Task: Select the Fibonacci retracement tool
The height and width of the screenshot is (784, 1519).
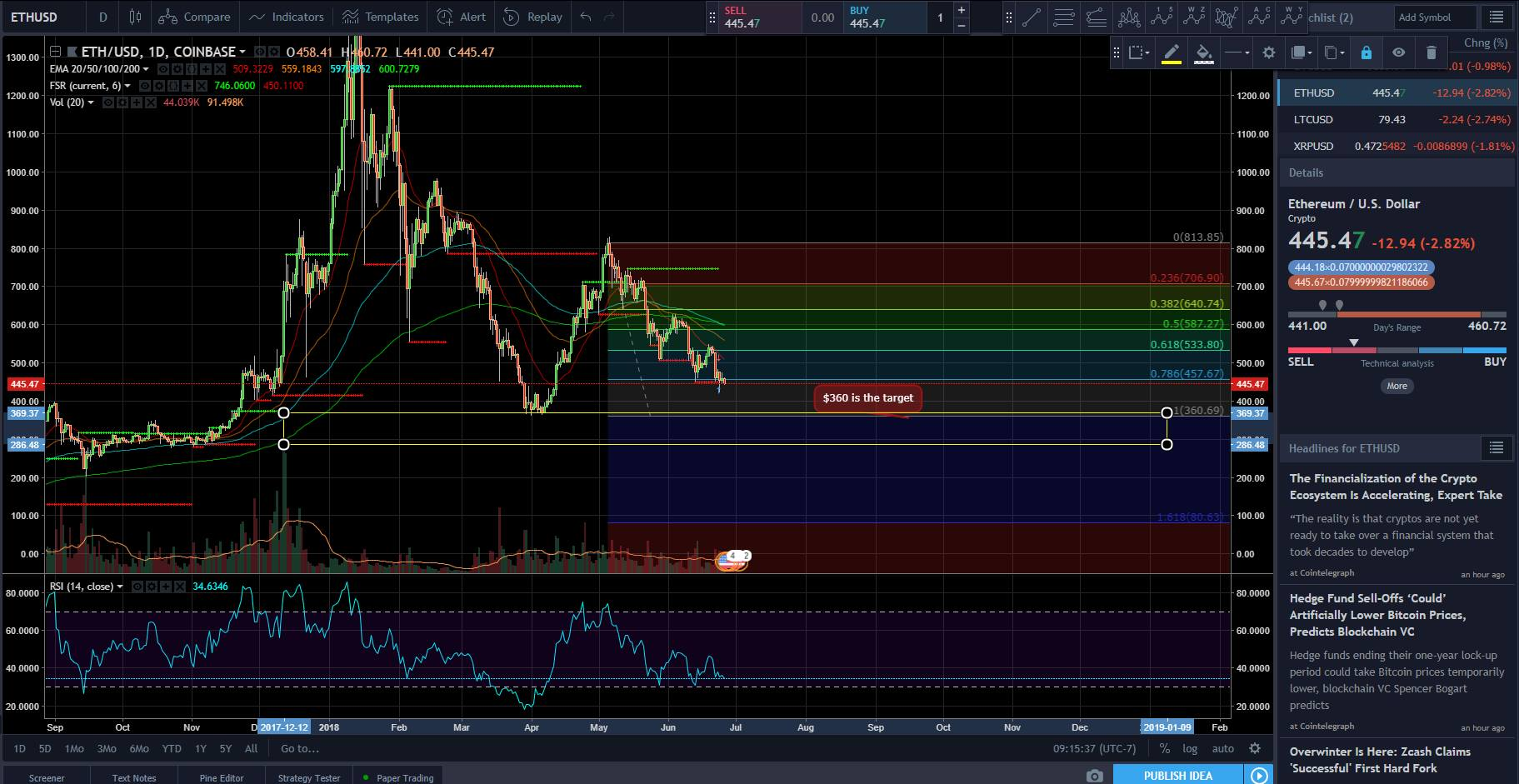Action: [x=1097, y=17]
